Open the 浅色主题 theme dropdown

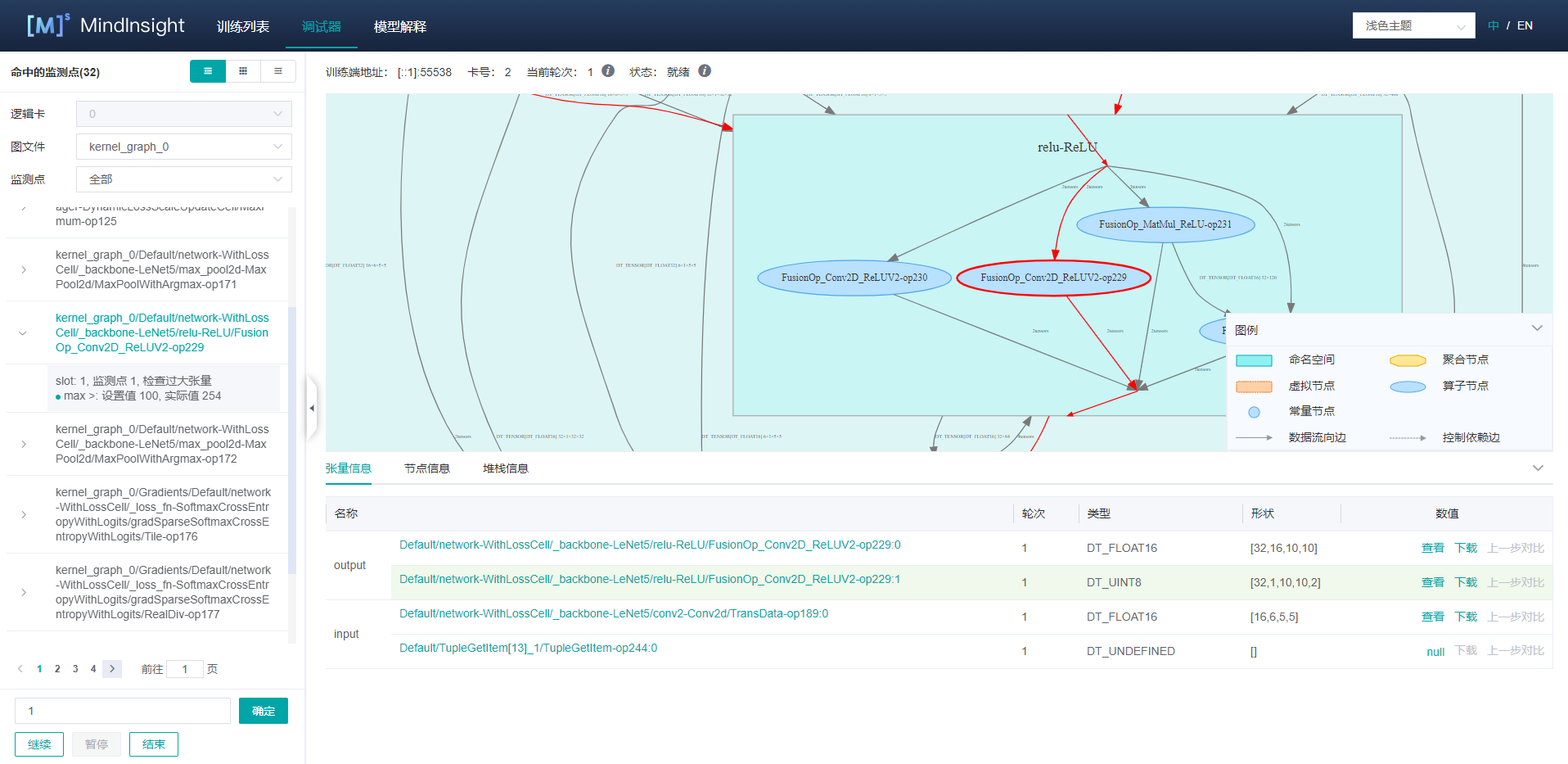[x=1413, y=25]
